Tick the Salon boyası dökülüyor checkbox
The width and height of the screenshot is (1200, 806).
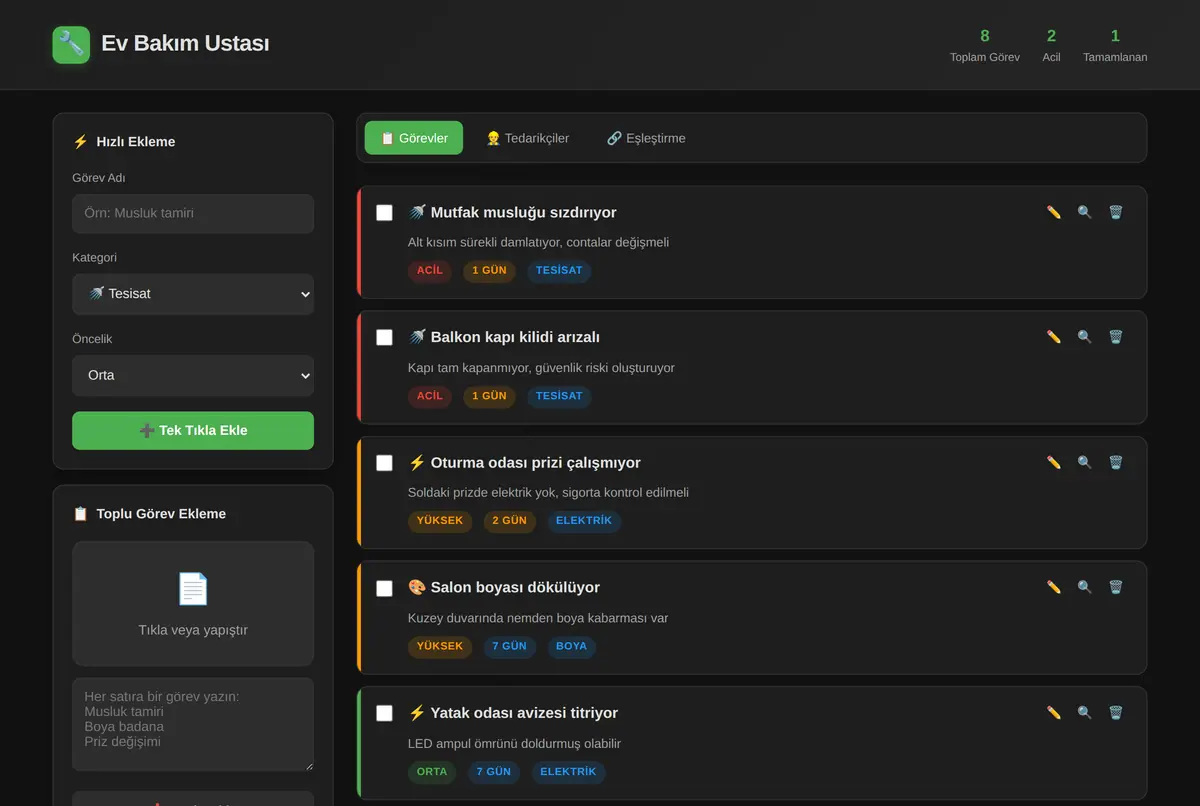[x=384, y=588]
